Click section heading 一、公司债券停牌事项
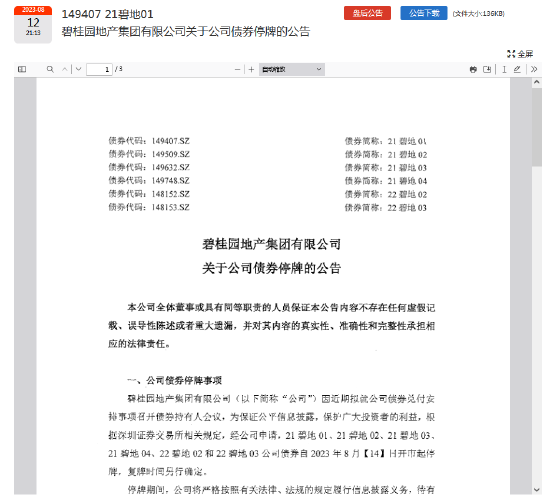 pos(175,381)
